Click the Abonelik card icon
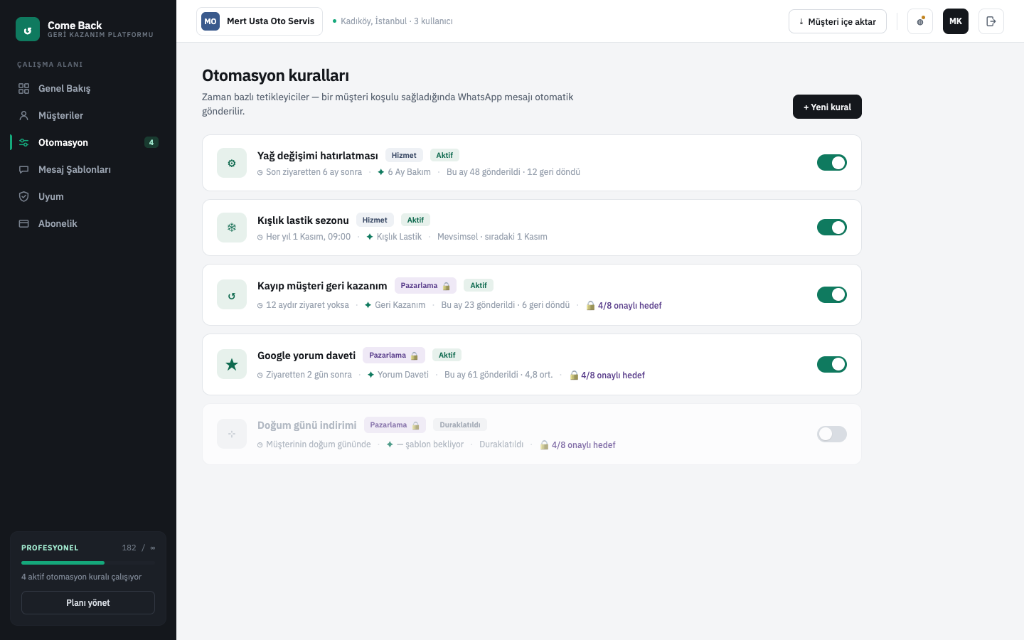Viewport: 1024px width, 640px height. (24, 223)
